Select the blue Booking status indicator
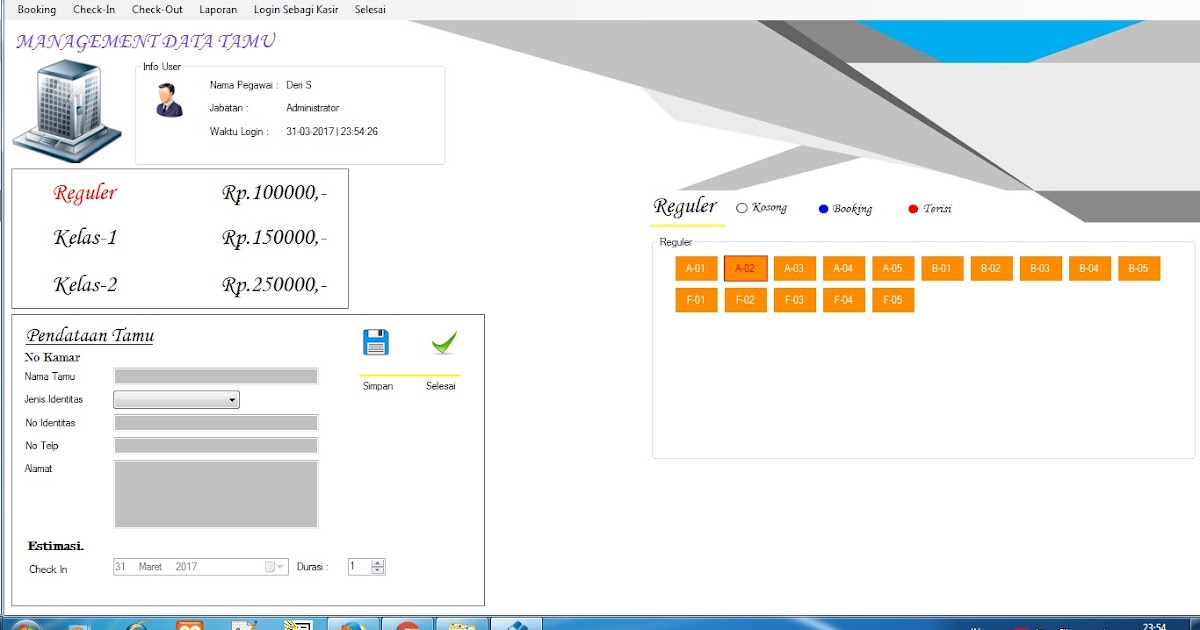Viewport: 1200px width, 630px height. [823, 208]
